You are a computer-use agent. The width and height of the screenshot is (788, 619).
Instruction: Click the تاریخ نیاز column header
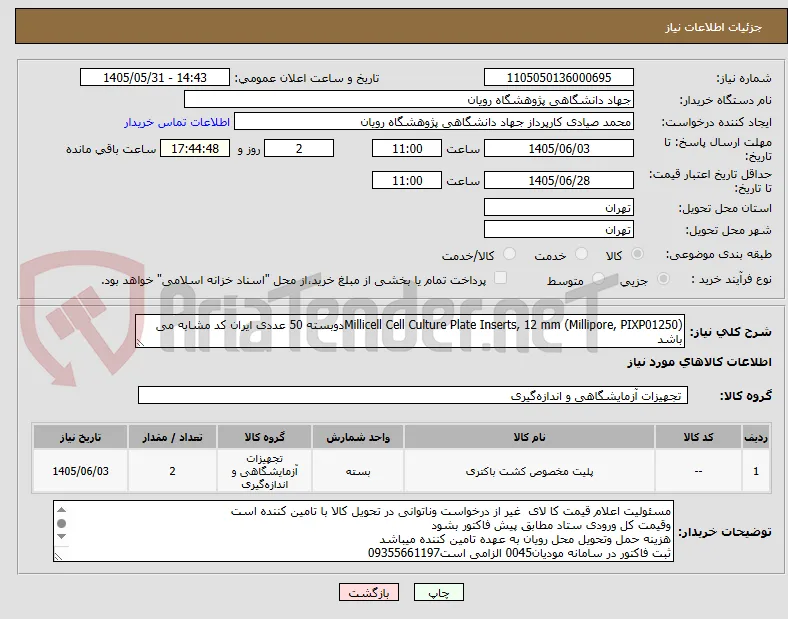coord(80,437)
